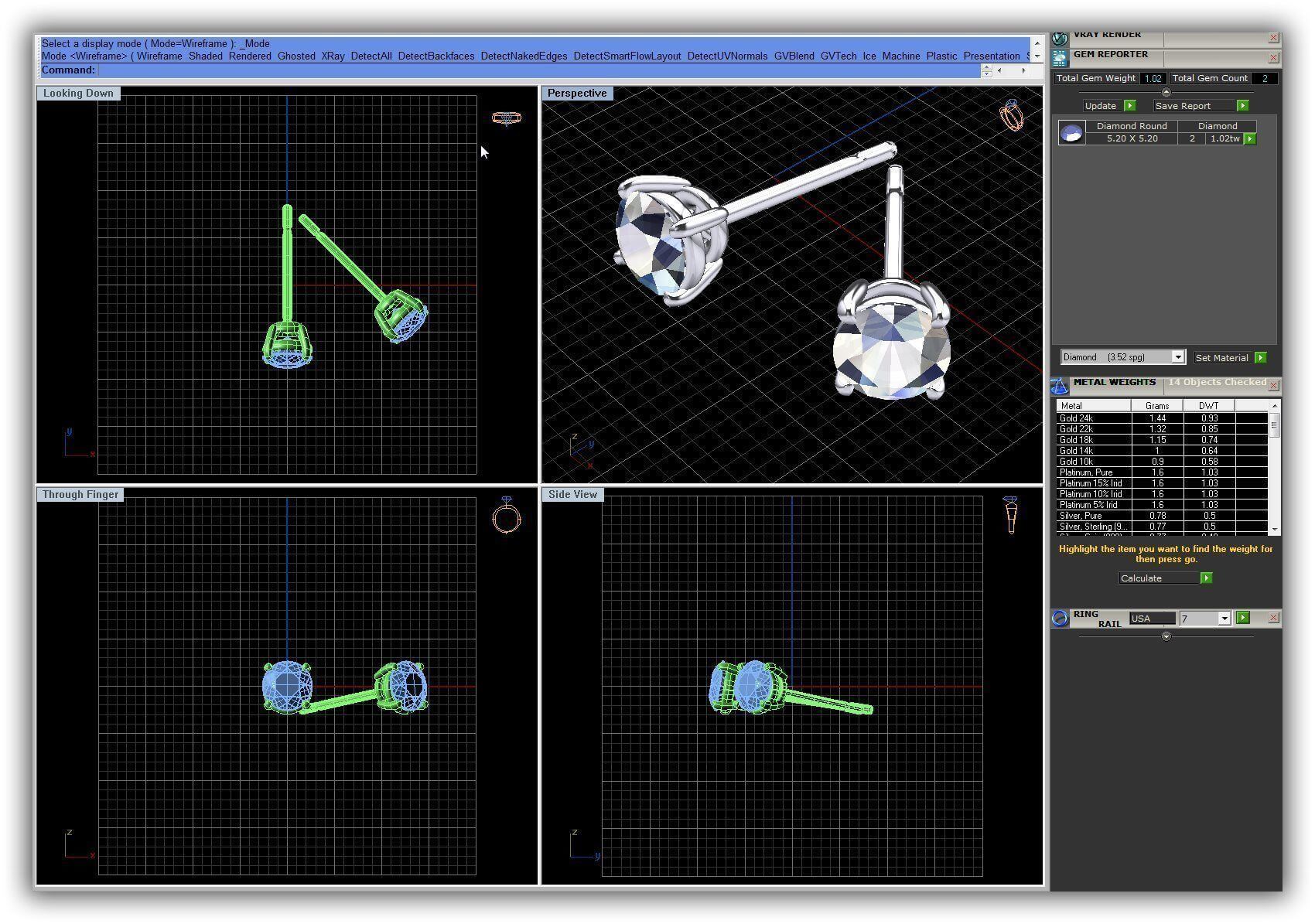Click the Command input field
This screenshot has width=1315, height=924.
[538, 70]
